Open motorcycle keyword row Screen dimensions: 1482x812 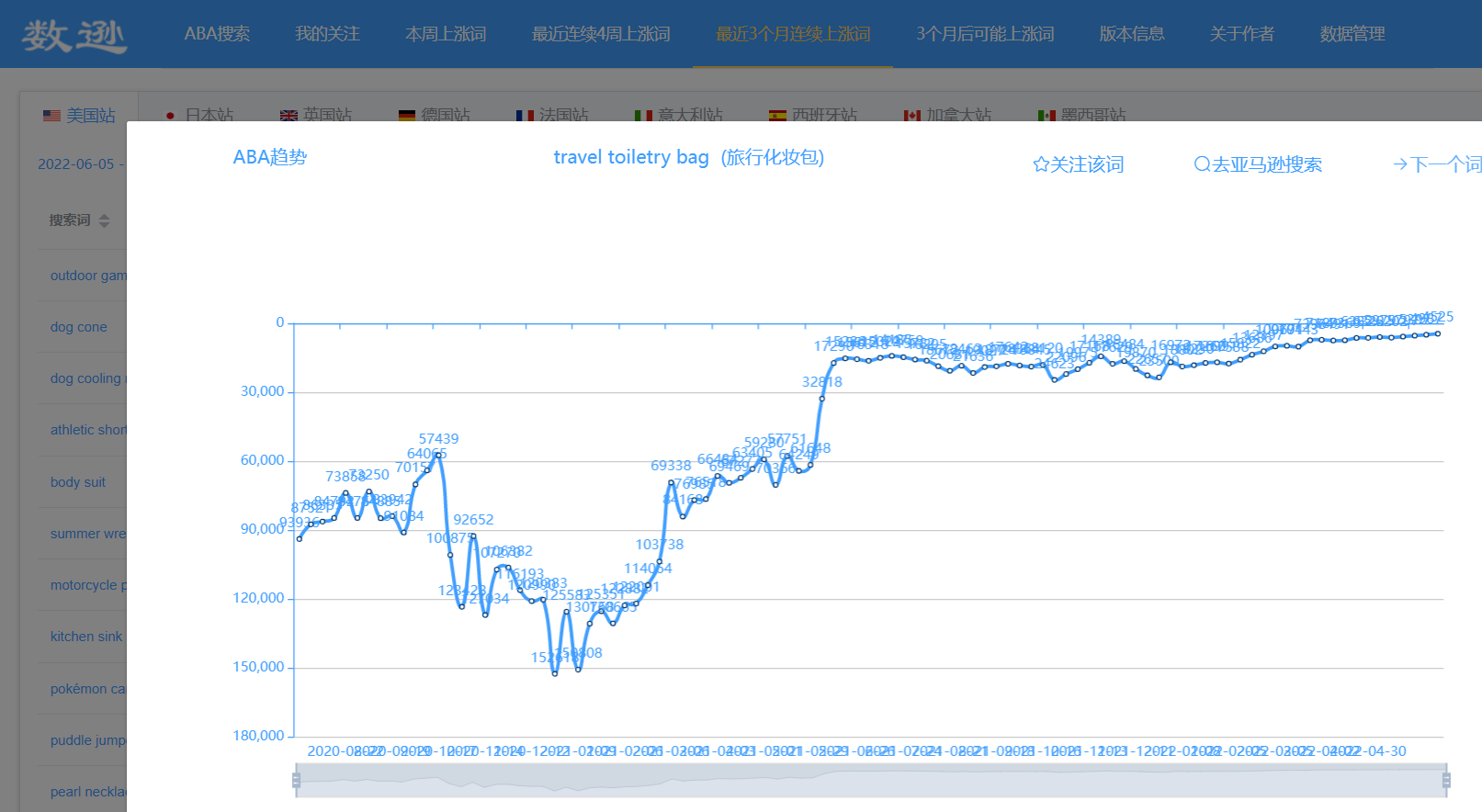88,585
